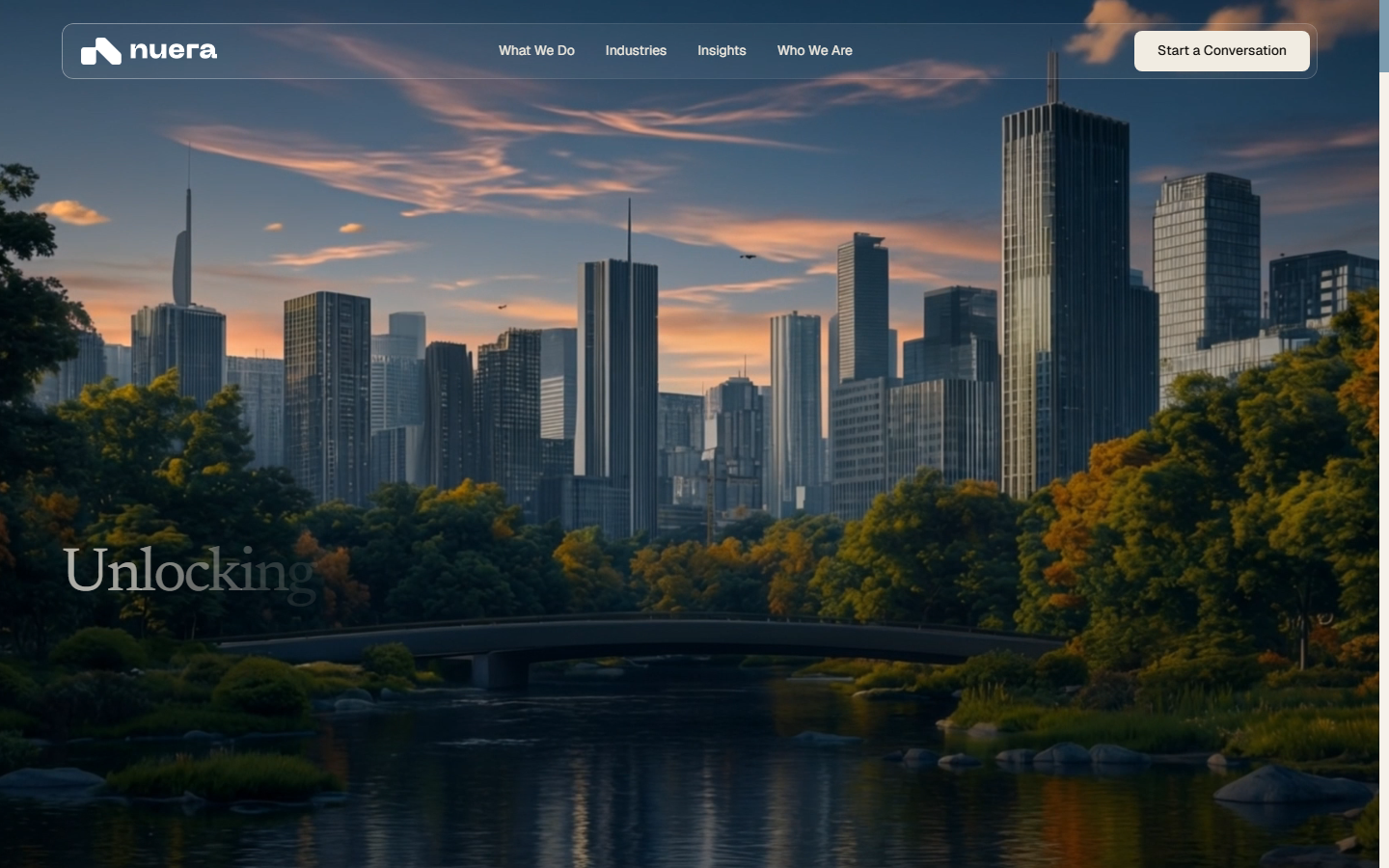Go to the Insights page
Image resolution: width=1389 pixels, height=868 pixels.
[x=722, y=50]
